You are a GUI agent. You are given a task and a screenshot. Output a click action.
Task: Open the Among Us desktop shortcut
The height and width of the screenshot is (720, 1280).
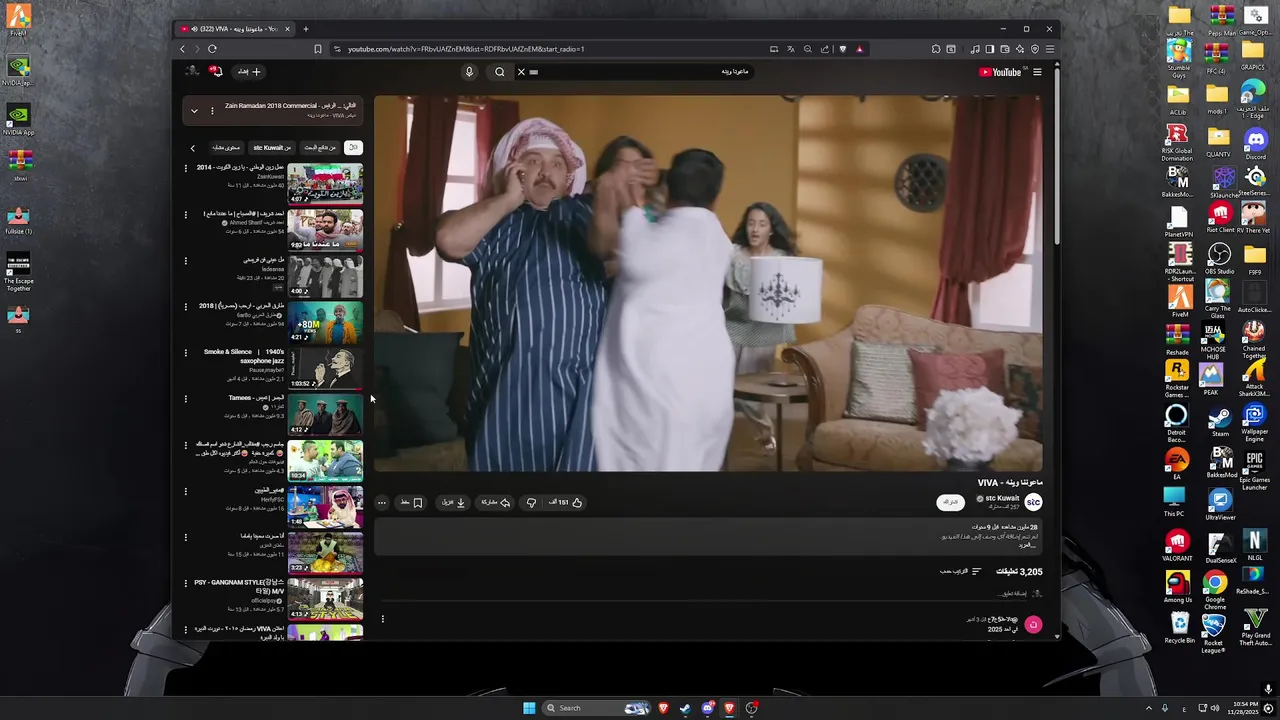1177,588
